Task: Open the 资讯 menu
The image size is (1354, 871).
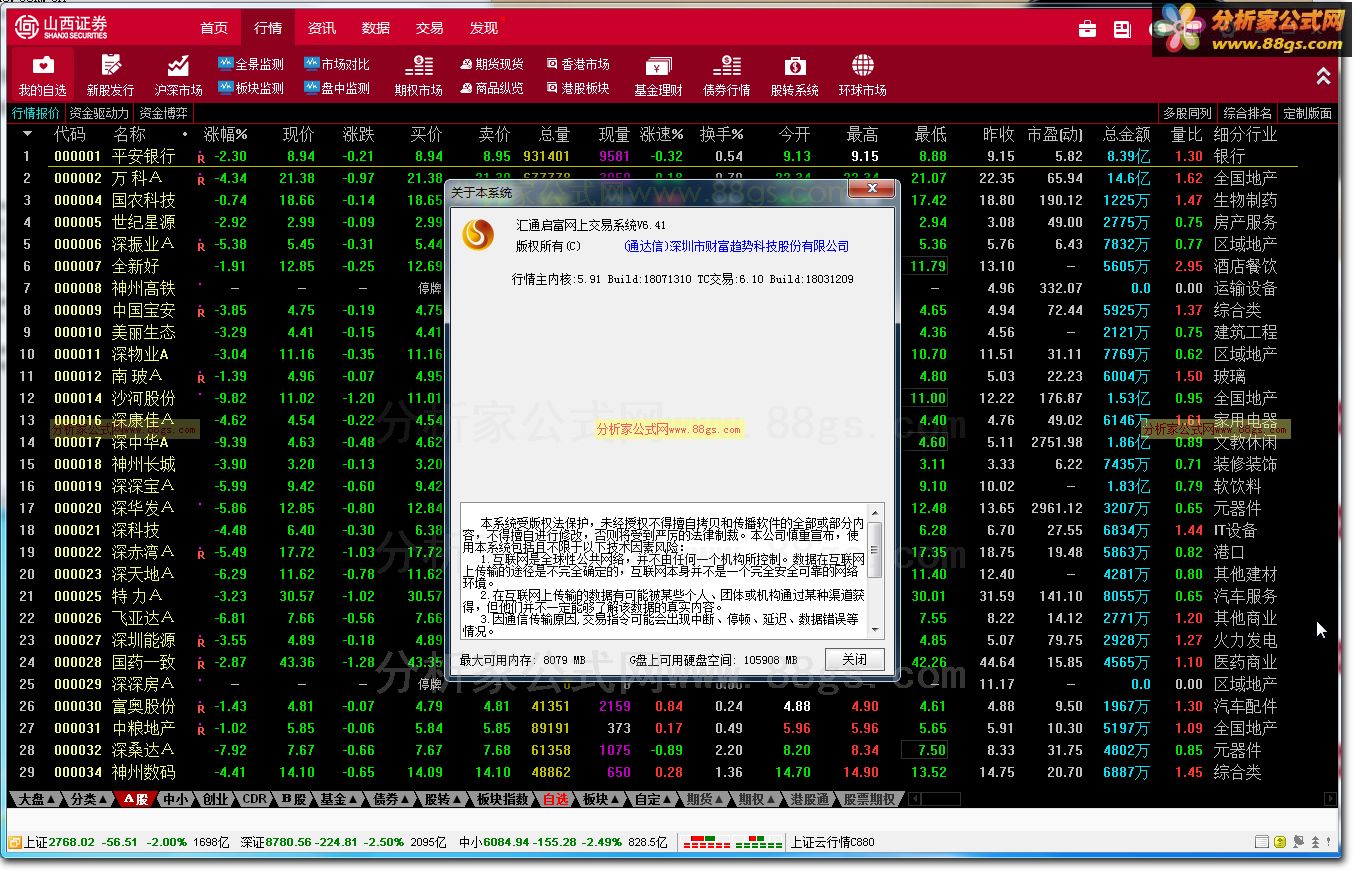Action: [x=322, y=28]
